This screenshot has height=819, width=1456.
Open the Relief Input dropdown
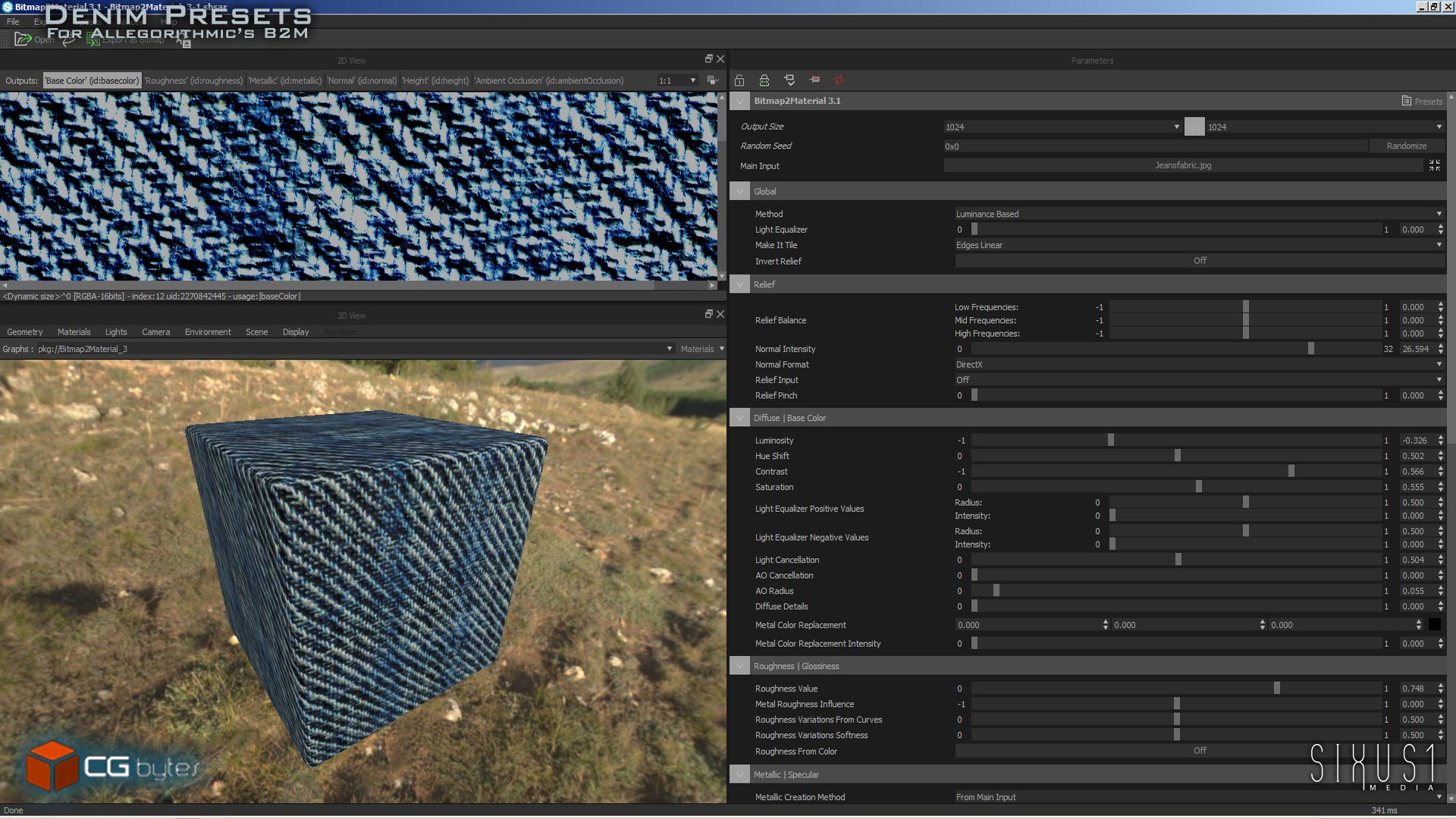pos(1200,380)
